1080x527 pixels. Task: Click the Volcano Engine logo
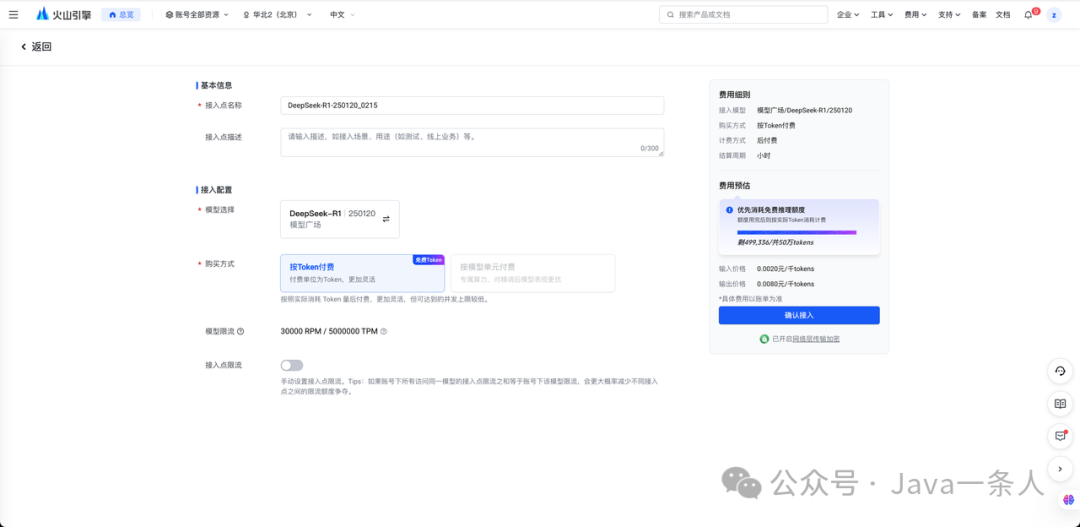point(63,14)
